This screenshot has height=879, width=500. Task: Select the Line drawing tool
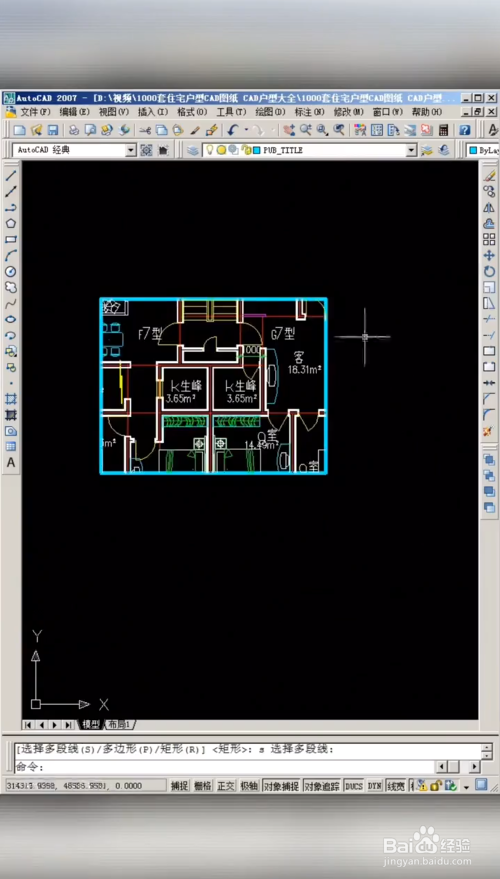[x=11, y=176]
